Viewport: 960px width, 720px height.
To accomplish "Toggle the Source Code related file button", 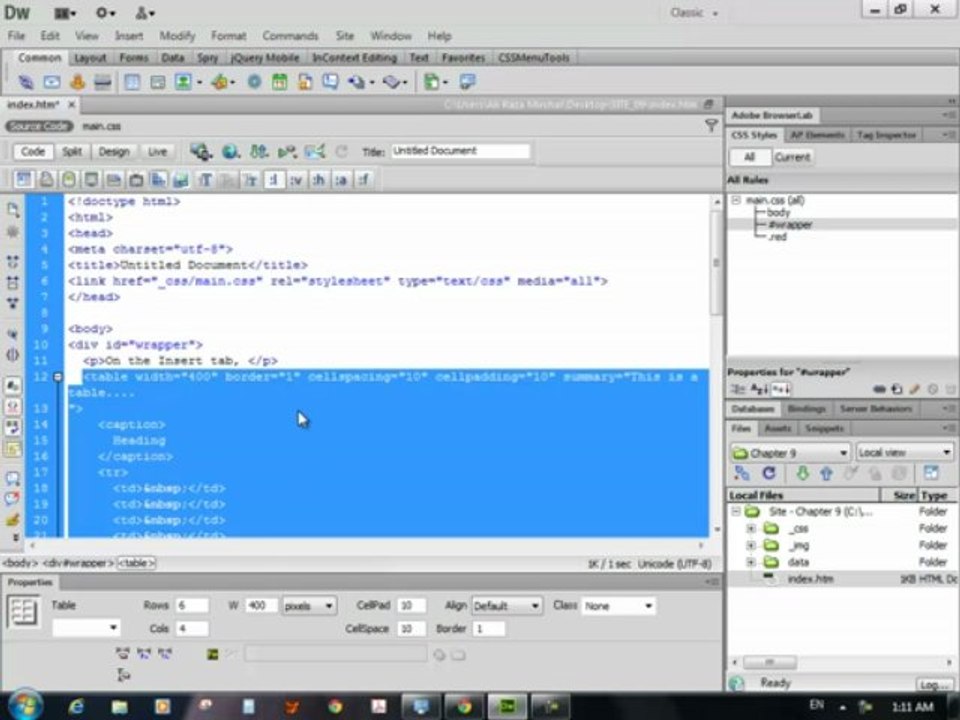I will pos(39,126).
